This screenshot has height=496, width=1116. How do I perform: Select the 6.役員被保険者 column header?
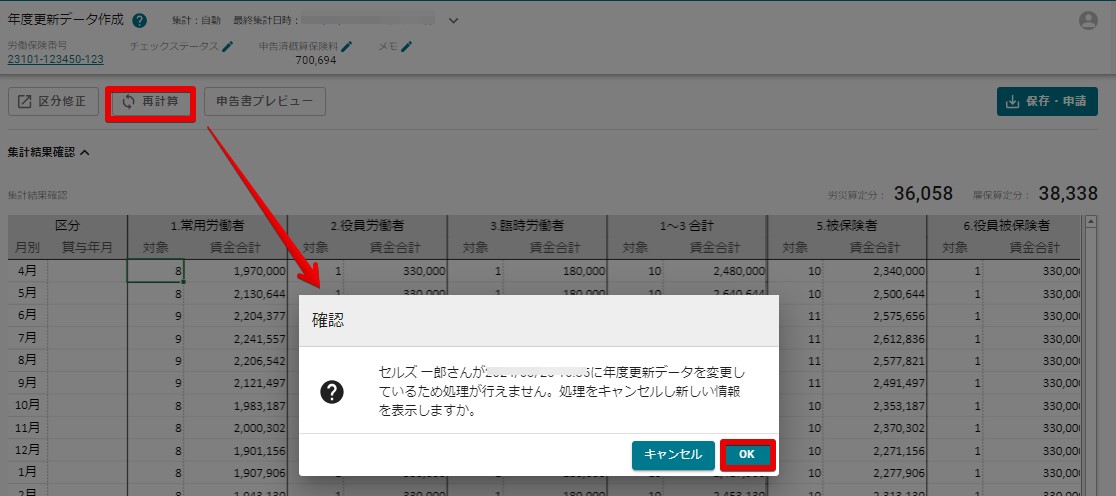[x=1004, y=226]
